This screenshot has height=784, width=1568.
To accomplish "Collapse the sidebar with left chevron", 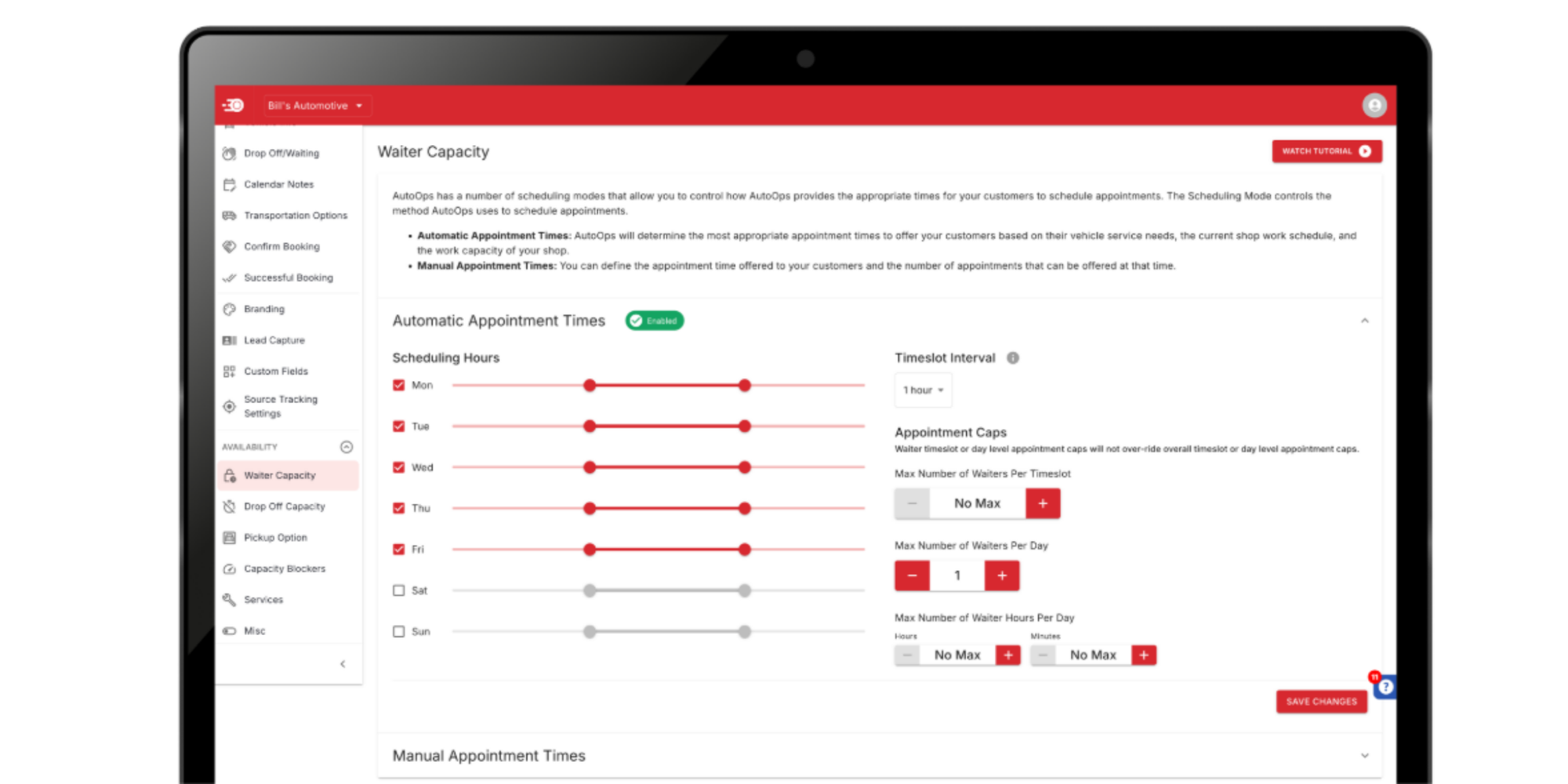I will (343, 664).
